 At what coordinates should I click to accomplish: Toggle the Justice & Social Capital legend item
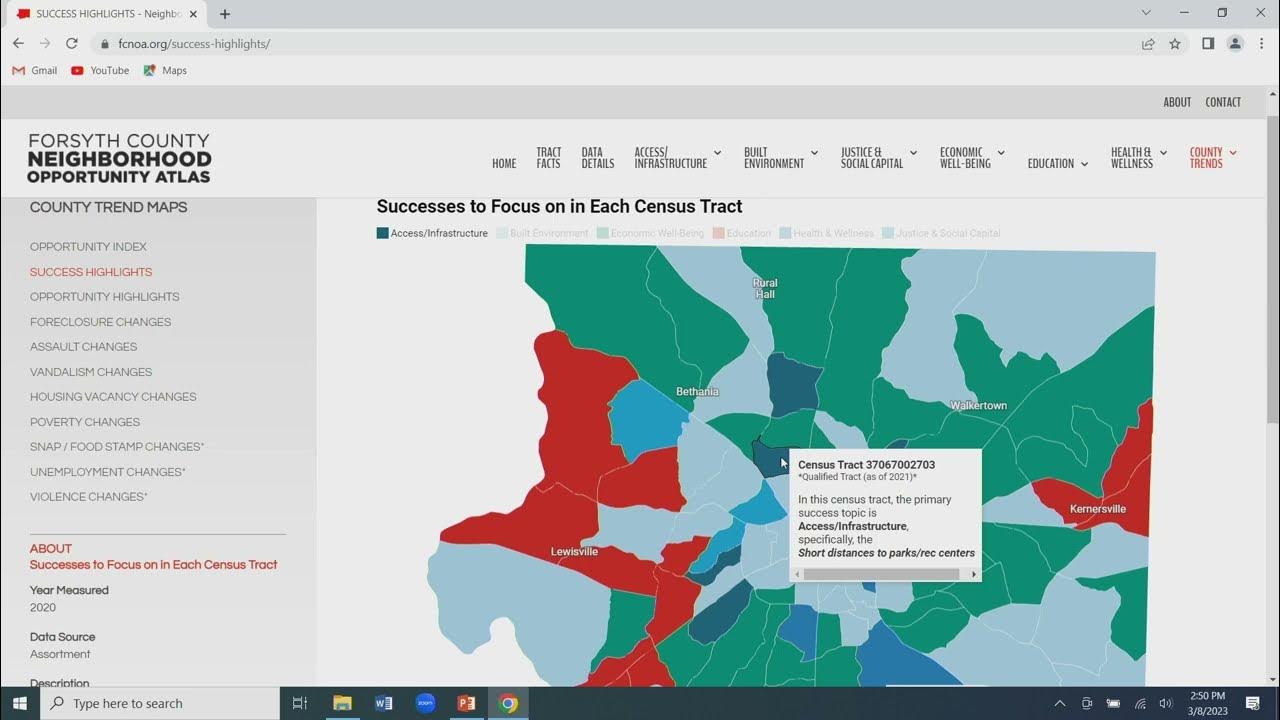click(x=941, y=233)
